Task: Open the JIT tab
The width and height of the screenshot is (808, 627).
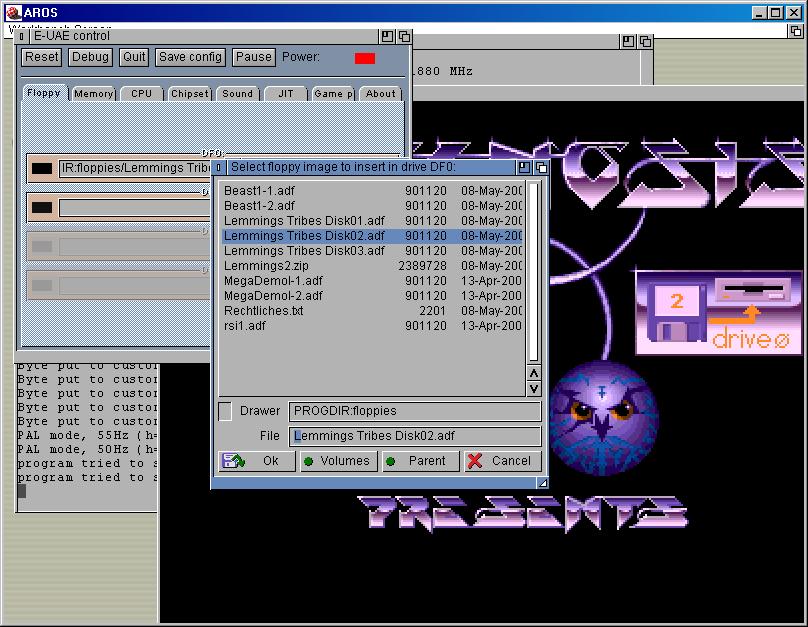Action: 285,94
